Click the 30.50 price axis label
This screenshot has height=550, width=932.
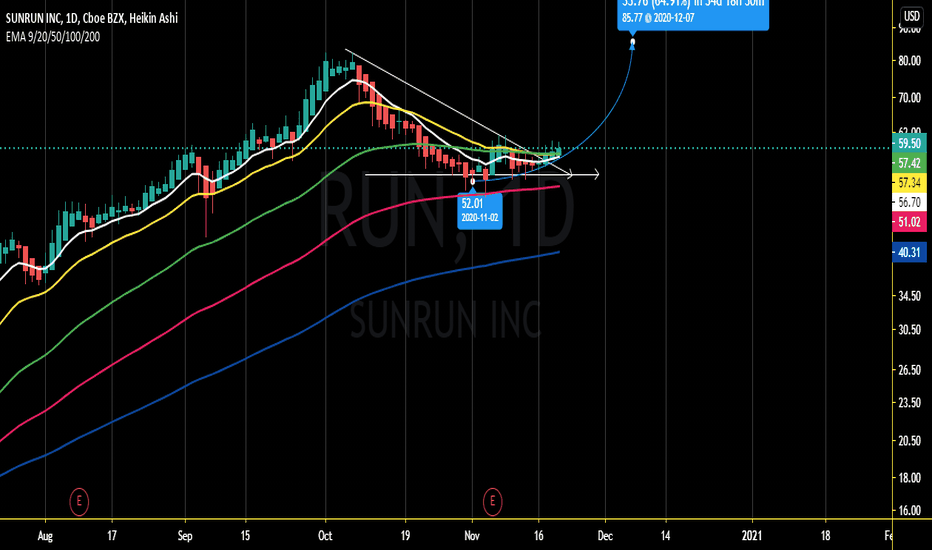909,330
